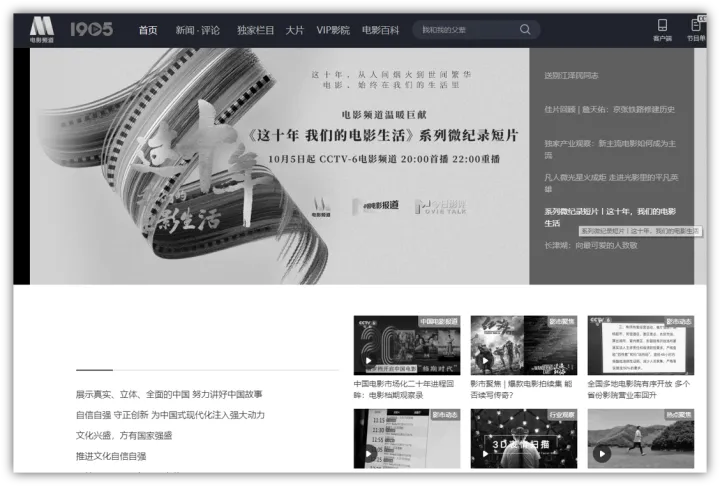Play the 影市聚焦 爆款电影拍续集 video

523,345
